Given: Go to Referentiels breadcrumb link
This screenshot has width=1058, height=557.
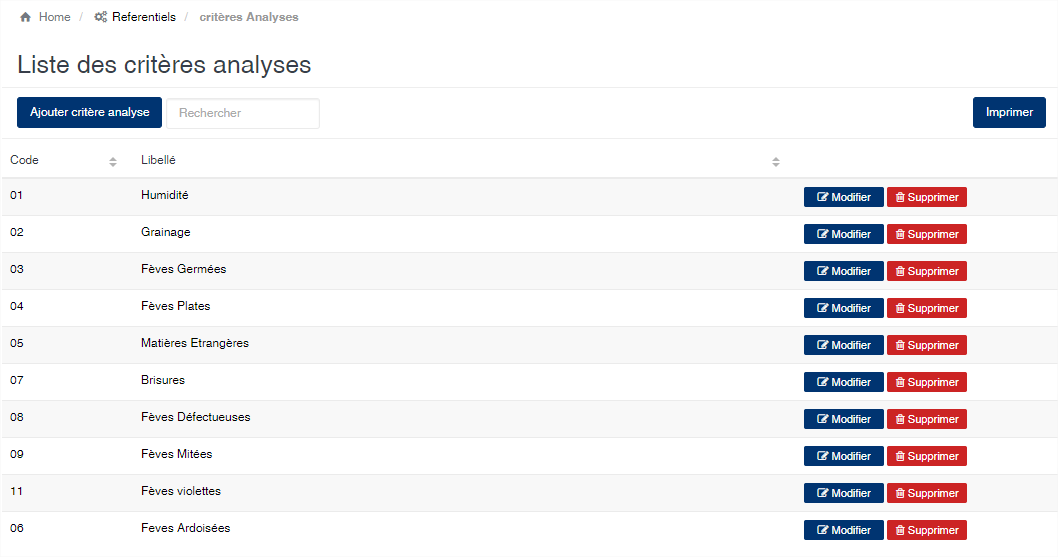Looking at the screenshot, I should 144,17.
